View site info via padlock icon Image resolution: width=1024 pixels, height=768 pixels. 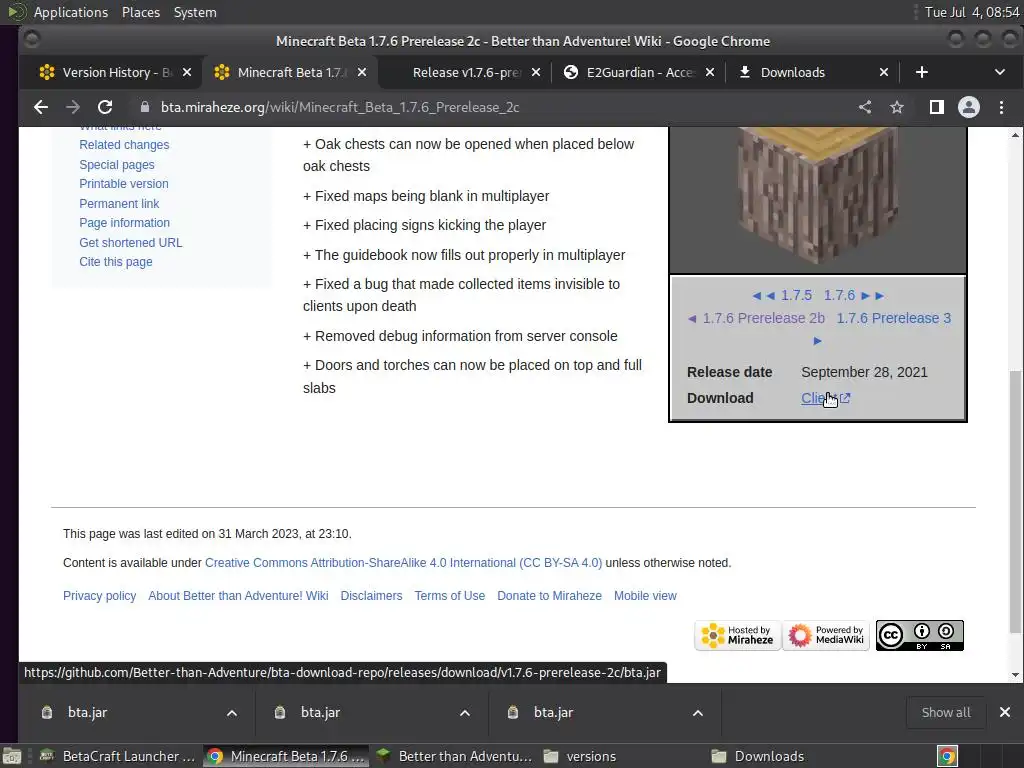tap(145, 107)
